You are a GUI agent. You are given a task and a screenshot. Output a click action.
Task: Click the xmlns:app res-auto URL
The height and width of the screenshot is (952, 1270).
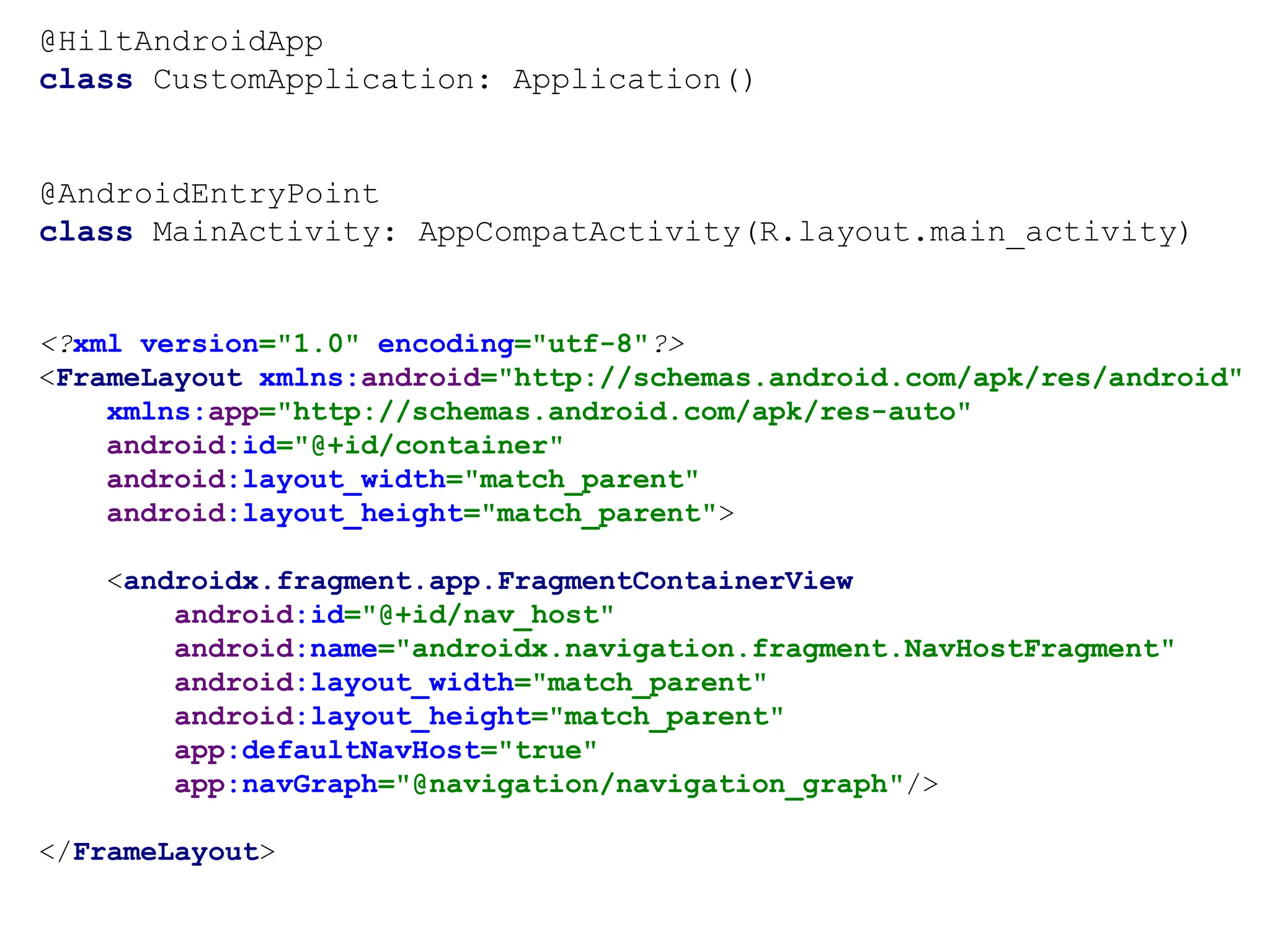tap(624, 412)
